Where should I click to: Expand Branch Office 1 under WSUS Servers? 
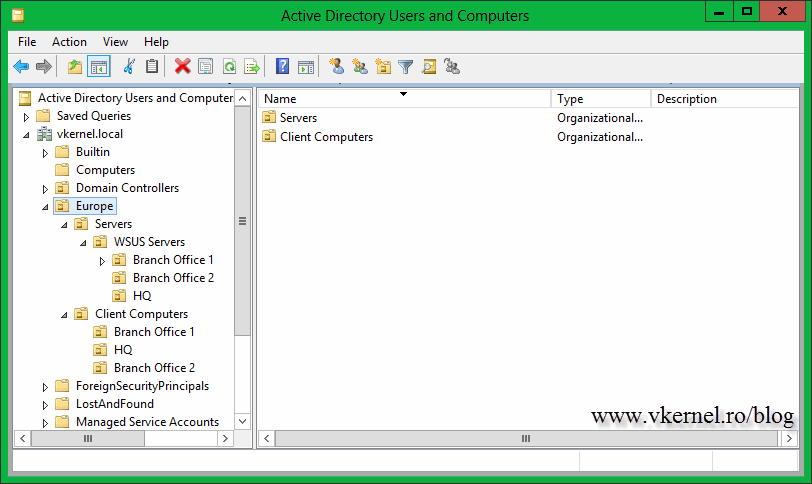(102, 261)
